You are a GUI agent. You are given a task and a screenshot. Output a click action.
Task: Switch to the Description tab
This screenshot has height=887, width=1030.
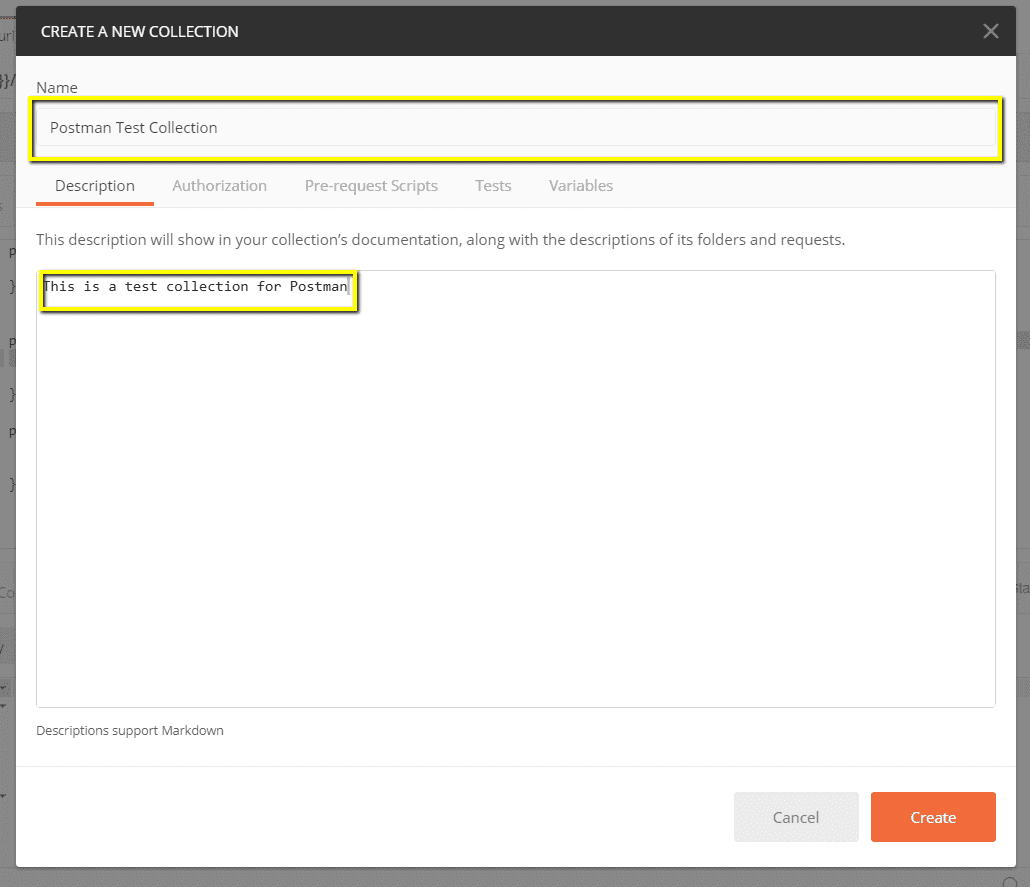tap(95, 186)
